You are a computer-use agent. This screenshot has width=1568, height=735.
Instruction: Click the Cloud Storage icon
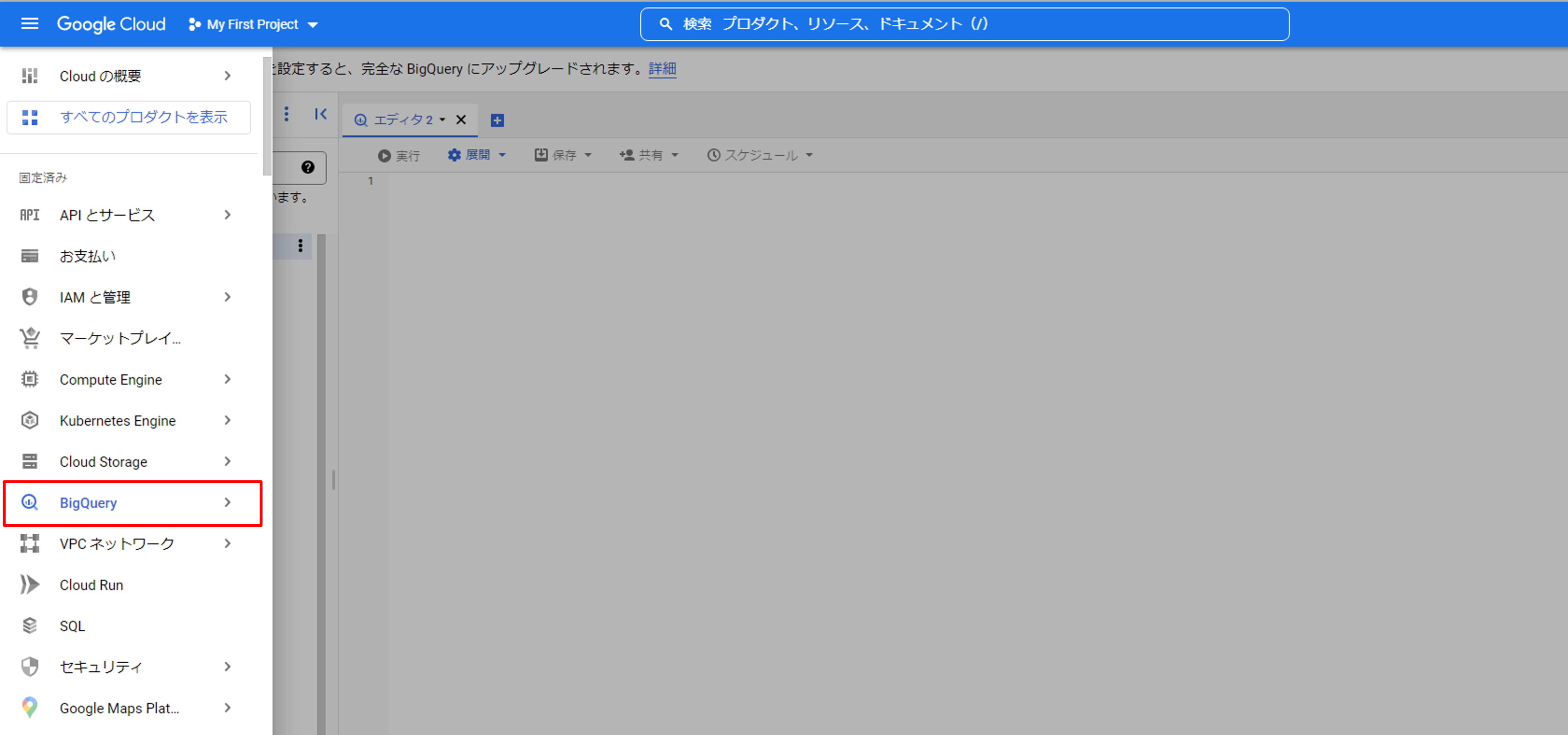[30, 461]
